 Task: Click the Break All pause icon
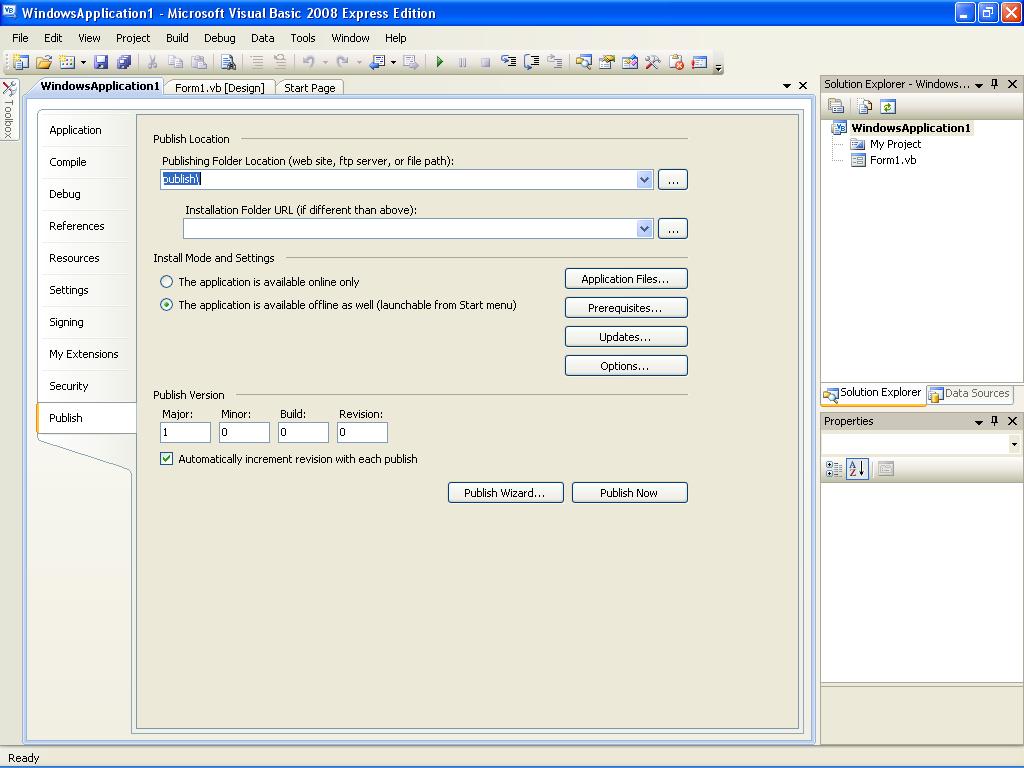click(462, 62)
